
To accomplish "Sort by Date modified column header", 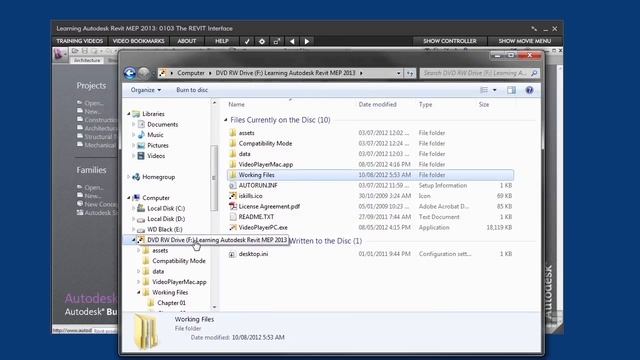I will tap(378, 104).
